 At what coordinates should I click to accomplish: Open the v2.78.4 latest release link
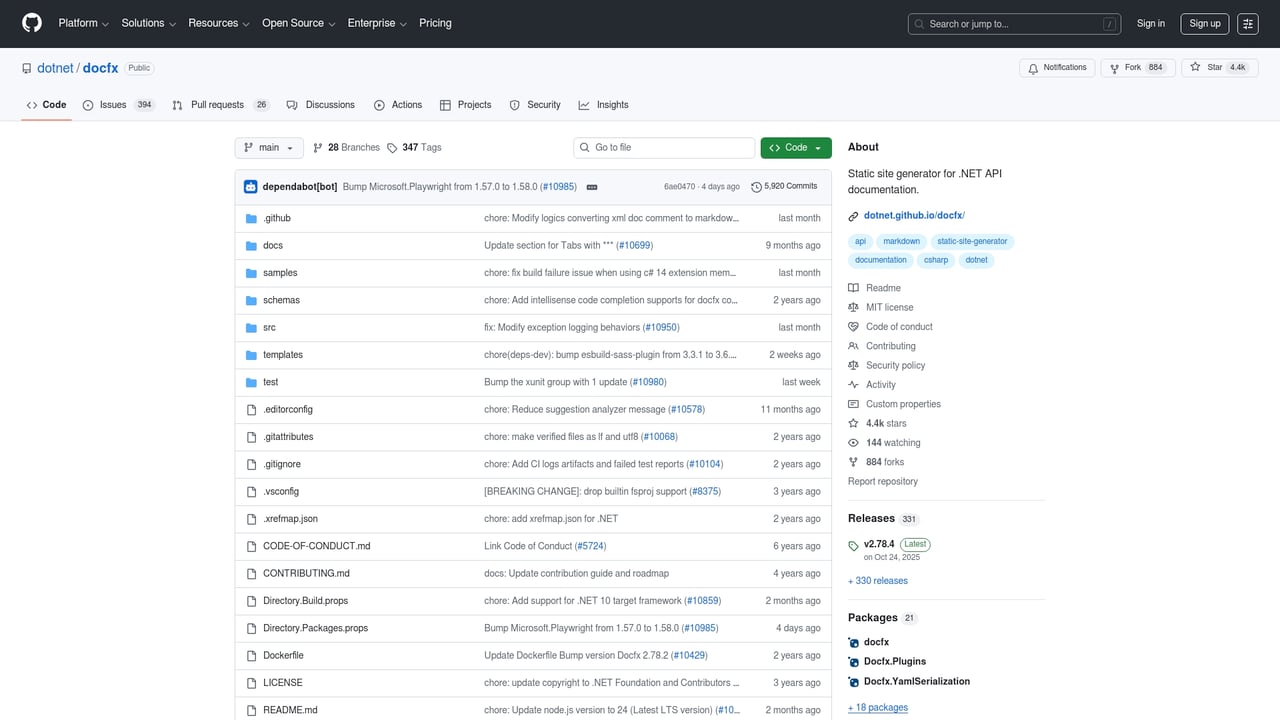pyautogui.click(x=878, y=544)
